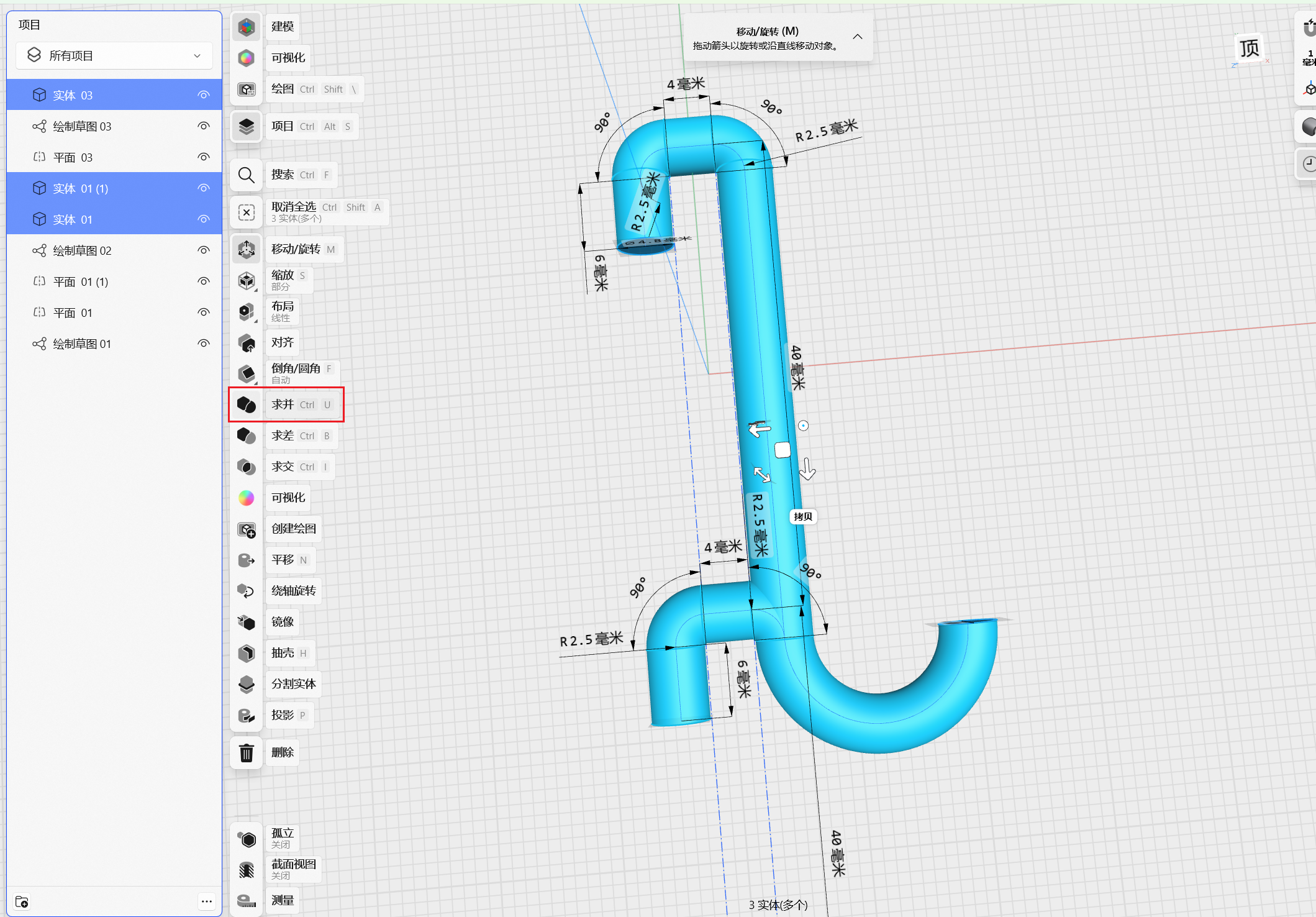The width and height of the screenshot is (1316, 917).
Task: Open the 搜索 magnifier icon
Action: click(x=247, y=175)
